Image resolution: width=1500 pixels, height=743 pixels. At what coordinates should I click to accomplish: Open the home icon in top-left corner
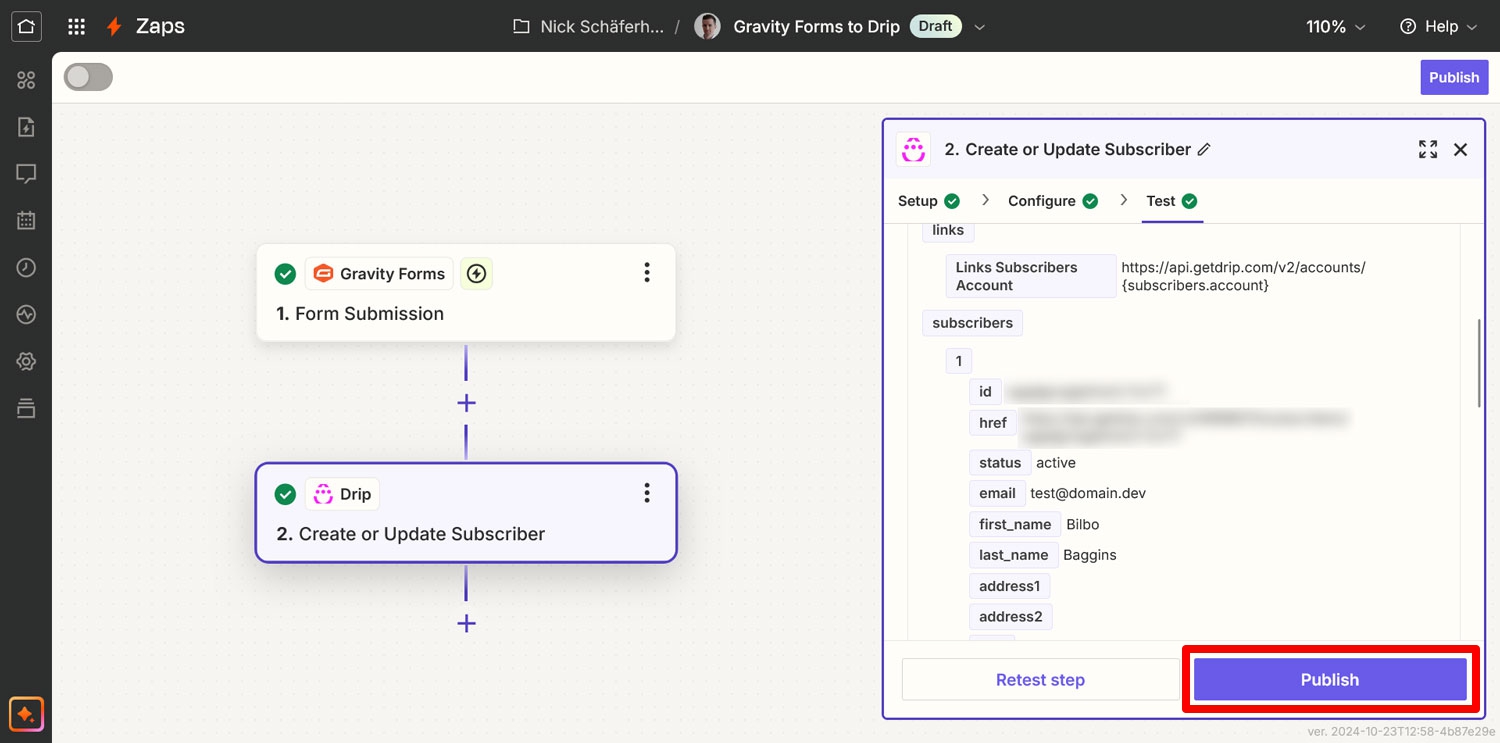coord(26,26)
